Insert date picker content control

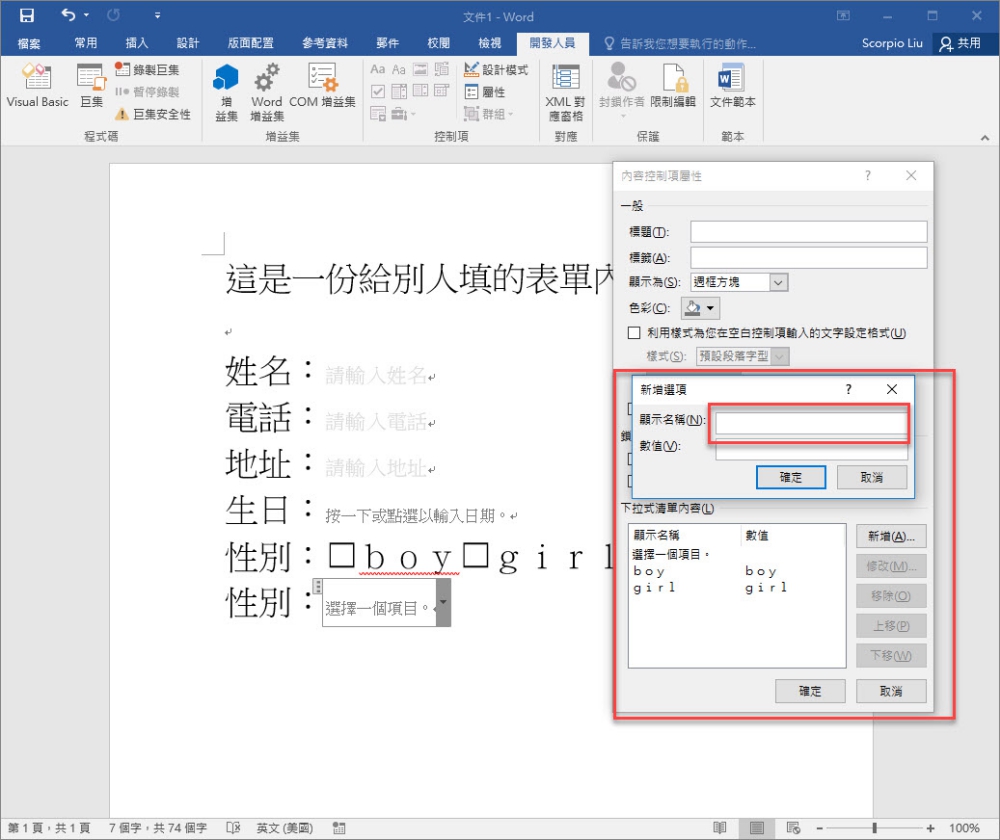(442, 91)
